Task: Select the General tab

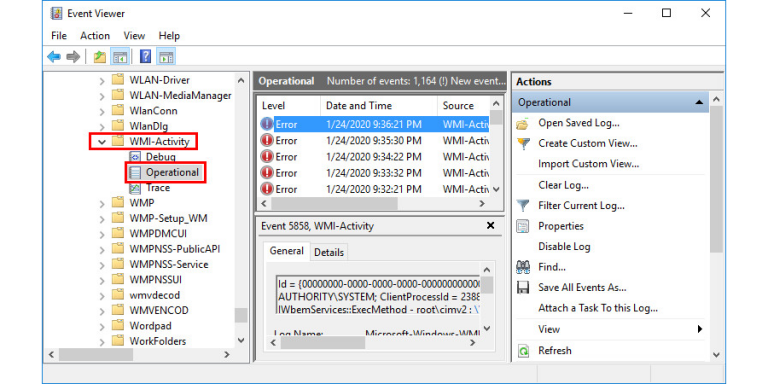Action: [x=287, y=251]
